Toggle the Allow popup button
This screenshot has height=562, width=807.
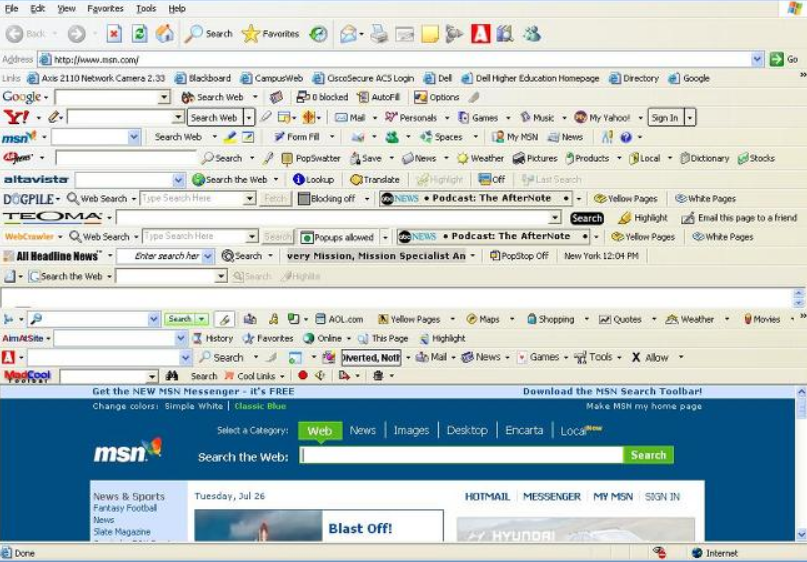point(650,357)
